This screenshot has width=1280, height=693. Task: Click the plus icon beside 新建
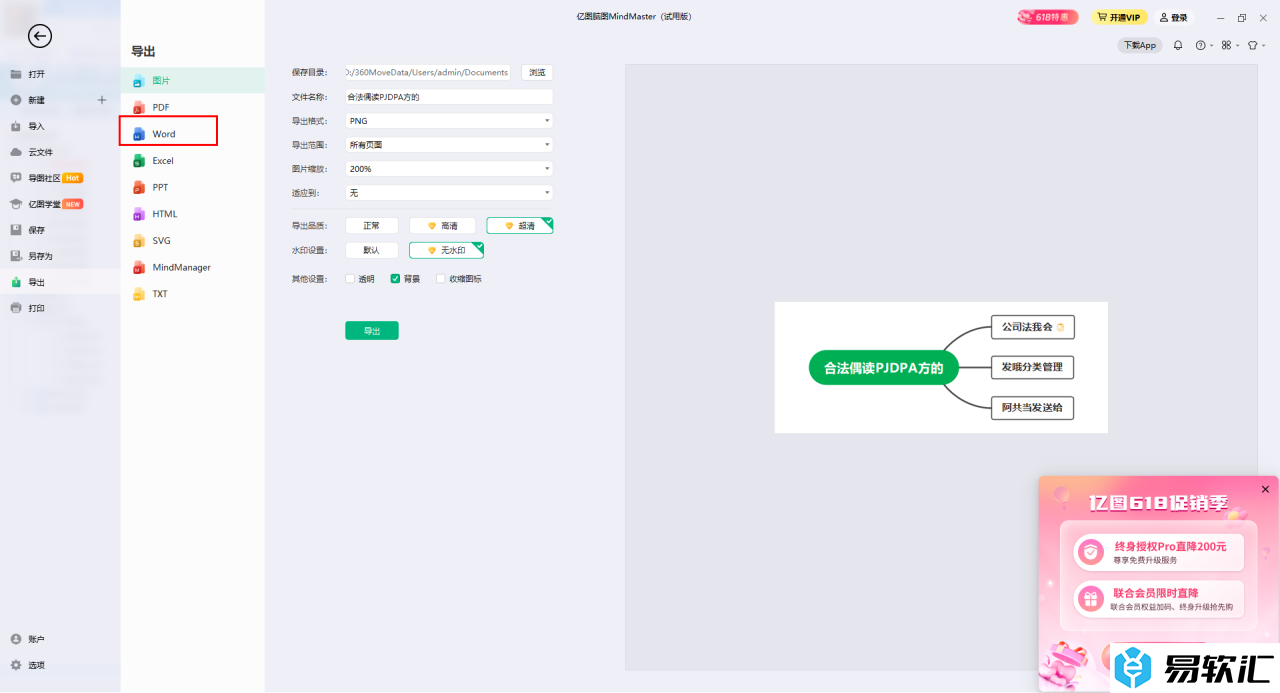click(x=102, y=100)
